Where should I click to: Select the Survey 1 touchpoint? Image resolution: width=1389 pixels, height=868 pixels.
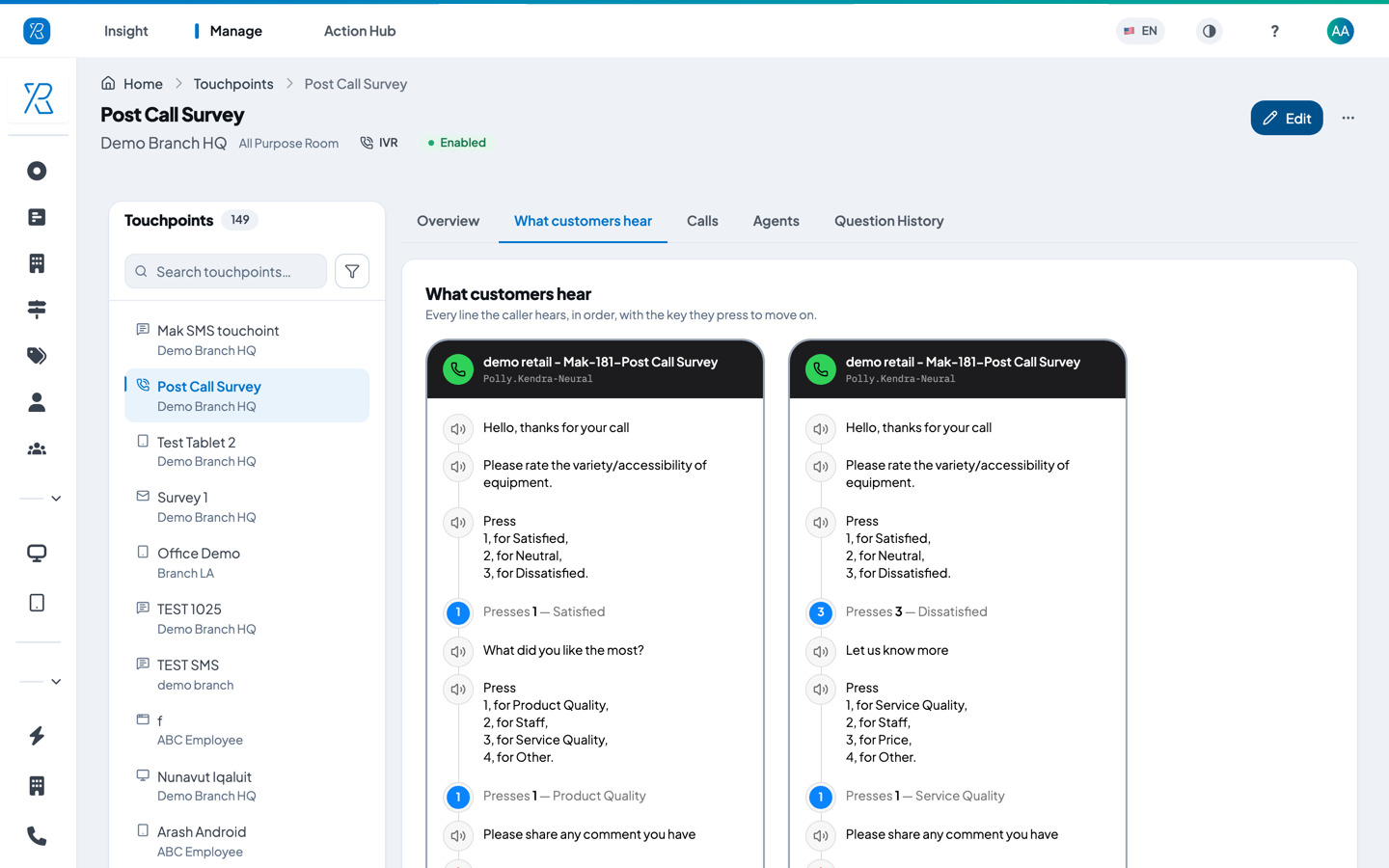point(247,506)
